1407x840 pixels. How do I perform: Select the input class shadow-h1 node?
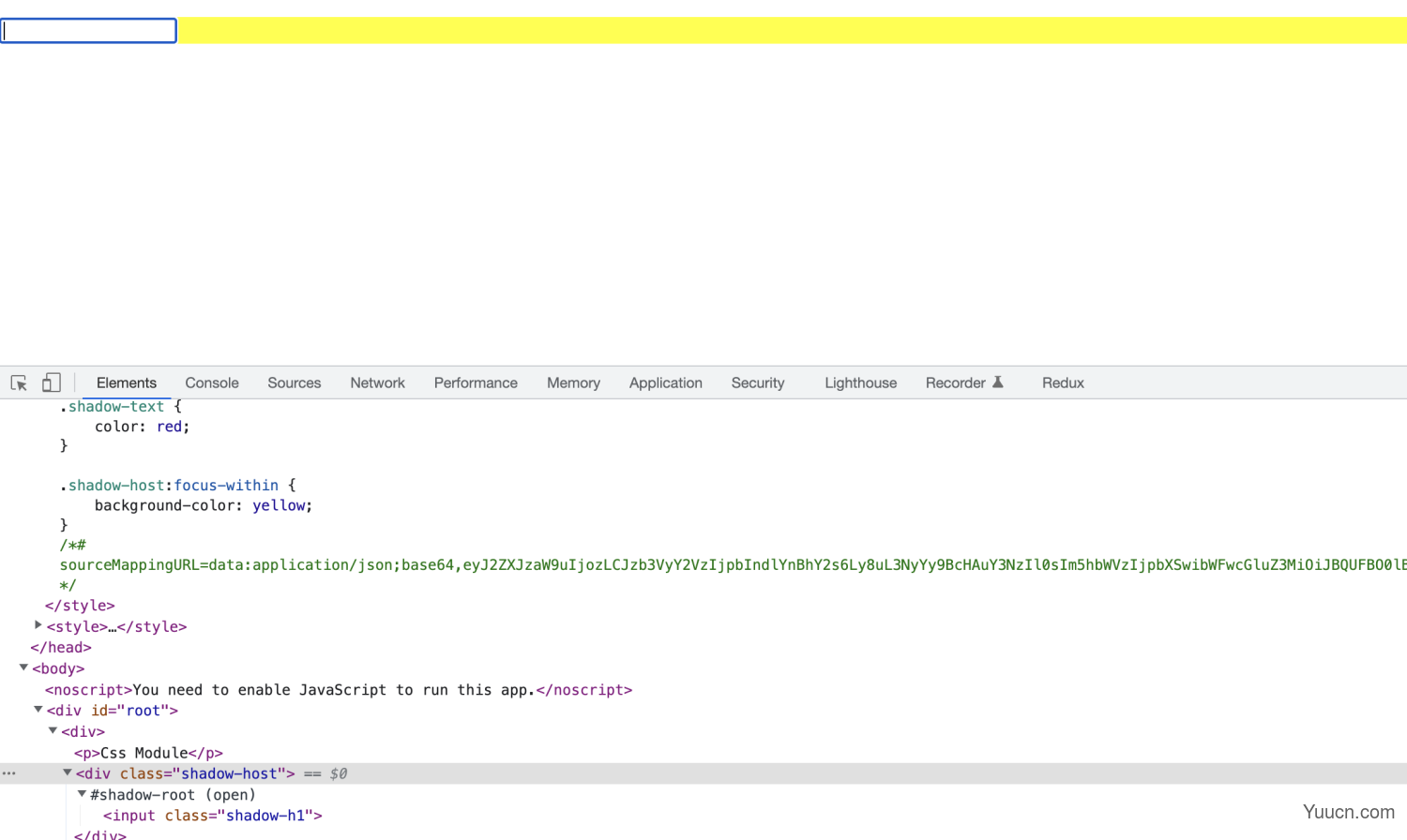click(213, 816)
